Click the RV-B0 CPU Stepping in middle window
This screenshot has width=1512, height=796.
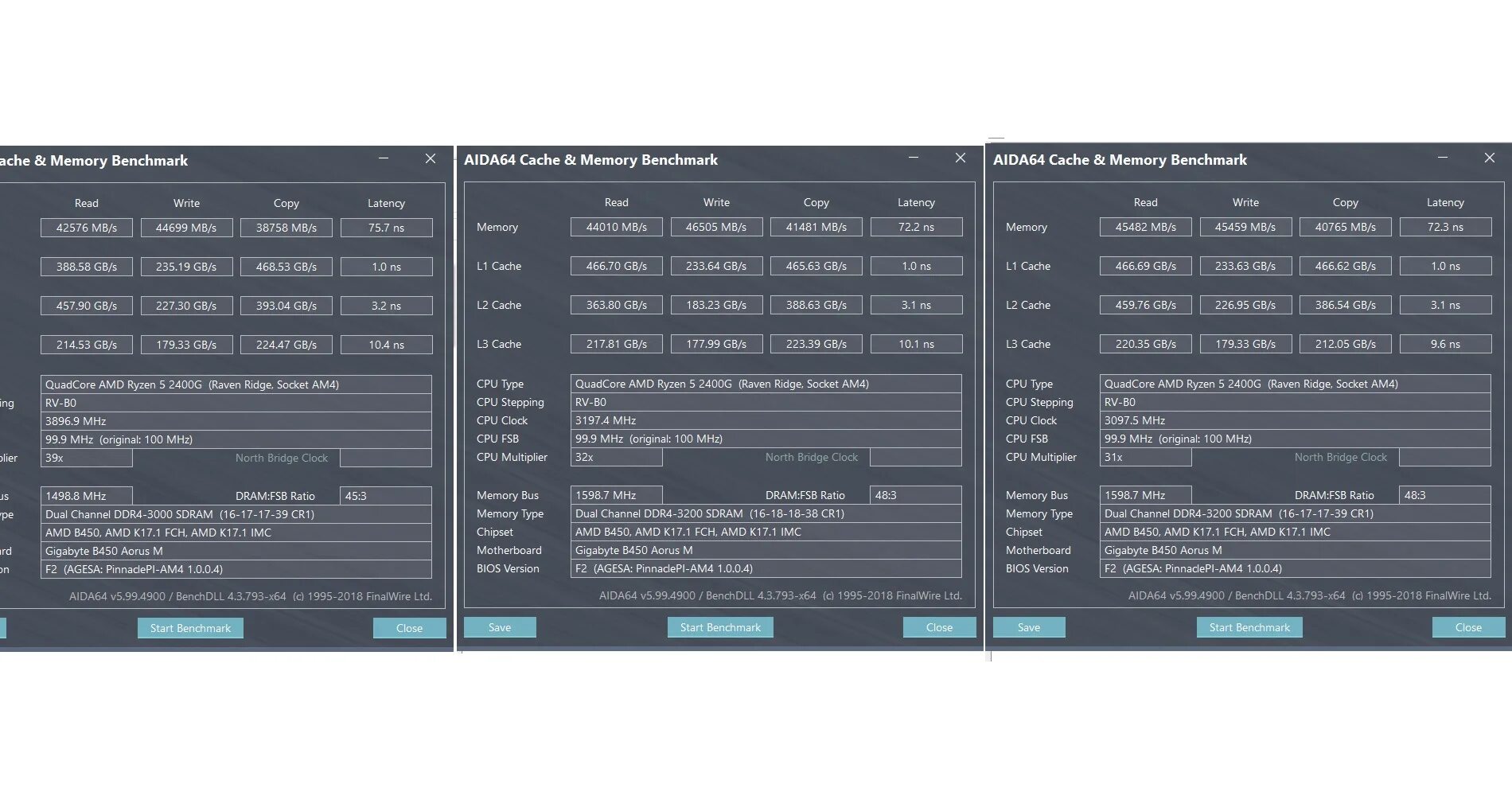766,402
